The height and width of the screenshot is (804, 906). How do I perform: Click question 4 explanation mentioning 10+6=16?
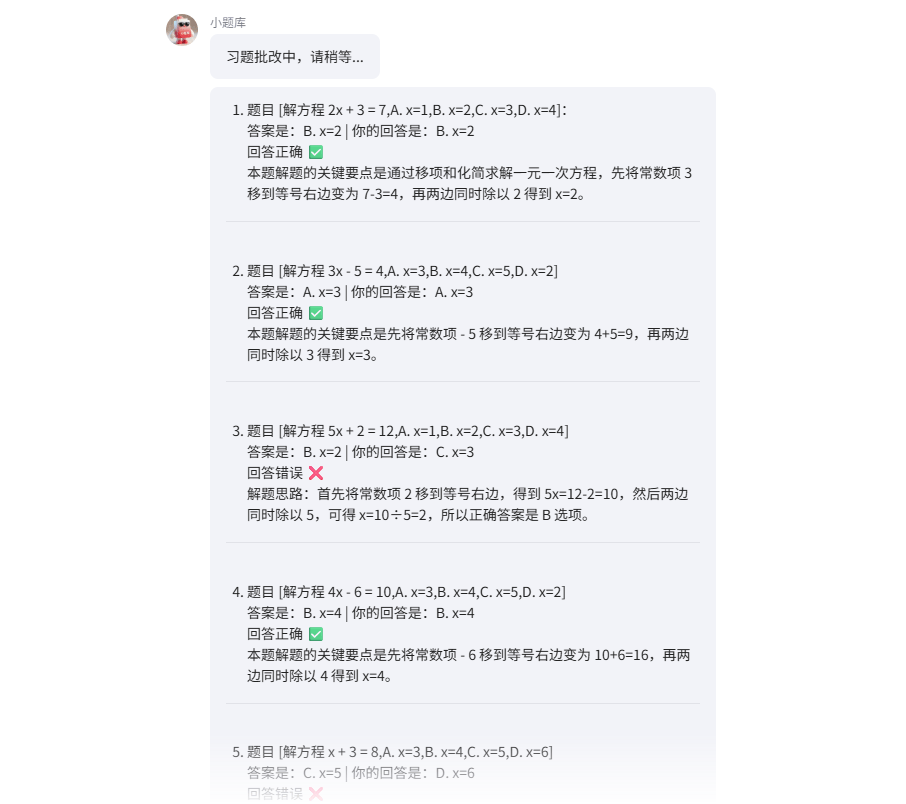click(x=469, y=665)
